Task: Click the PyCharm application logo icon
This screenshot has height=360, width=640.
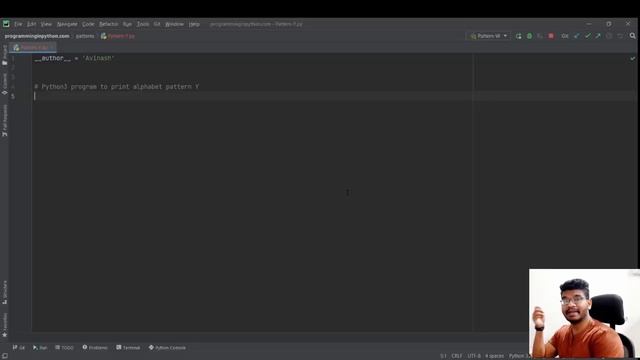Action: pyautogui.click(x=6, y=24)
